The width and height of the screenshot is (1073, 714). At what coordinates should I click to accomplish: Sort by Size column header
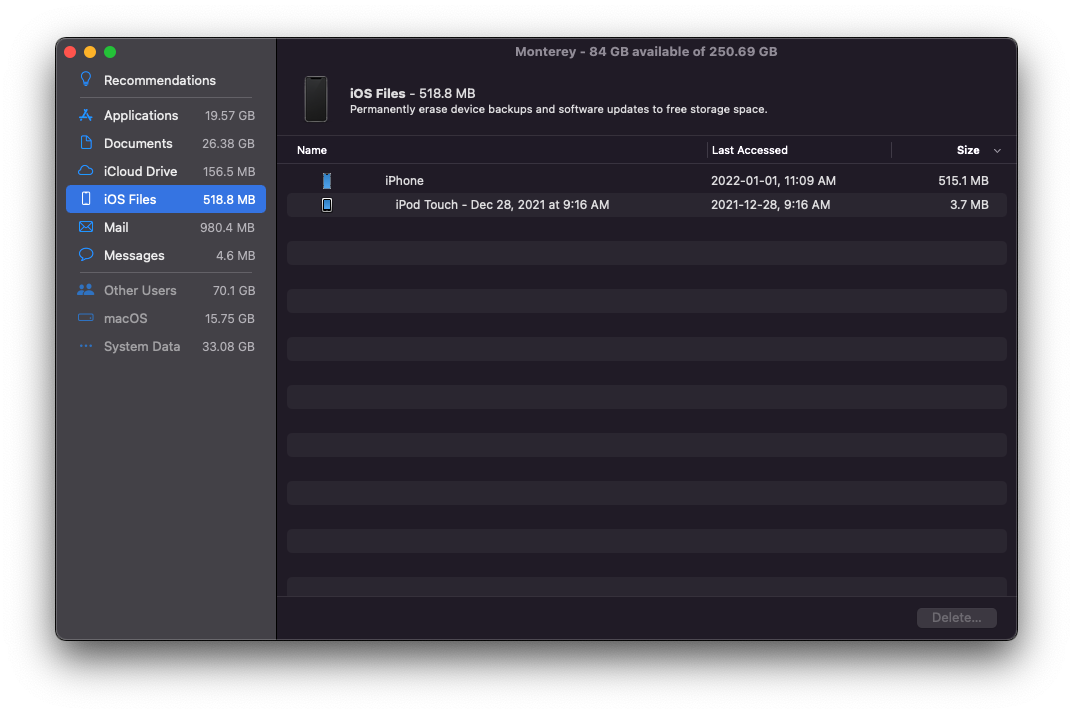968,150
